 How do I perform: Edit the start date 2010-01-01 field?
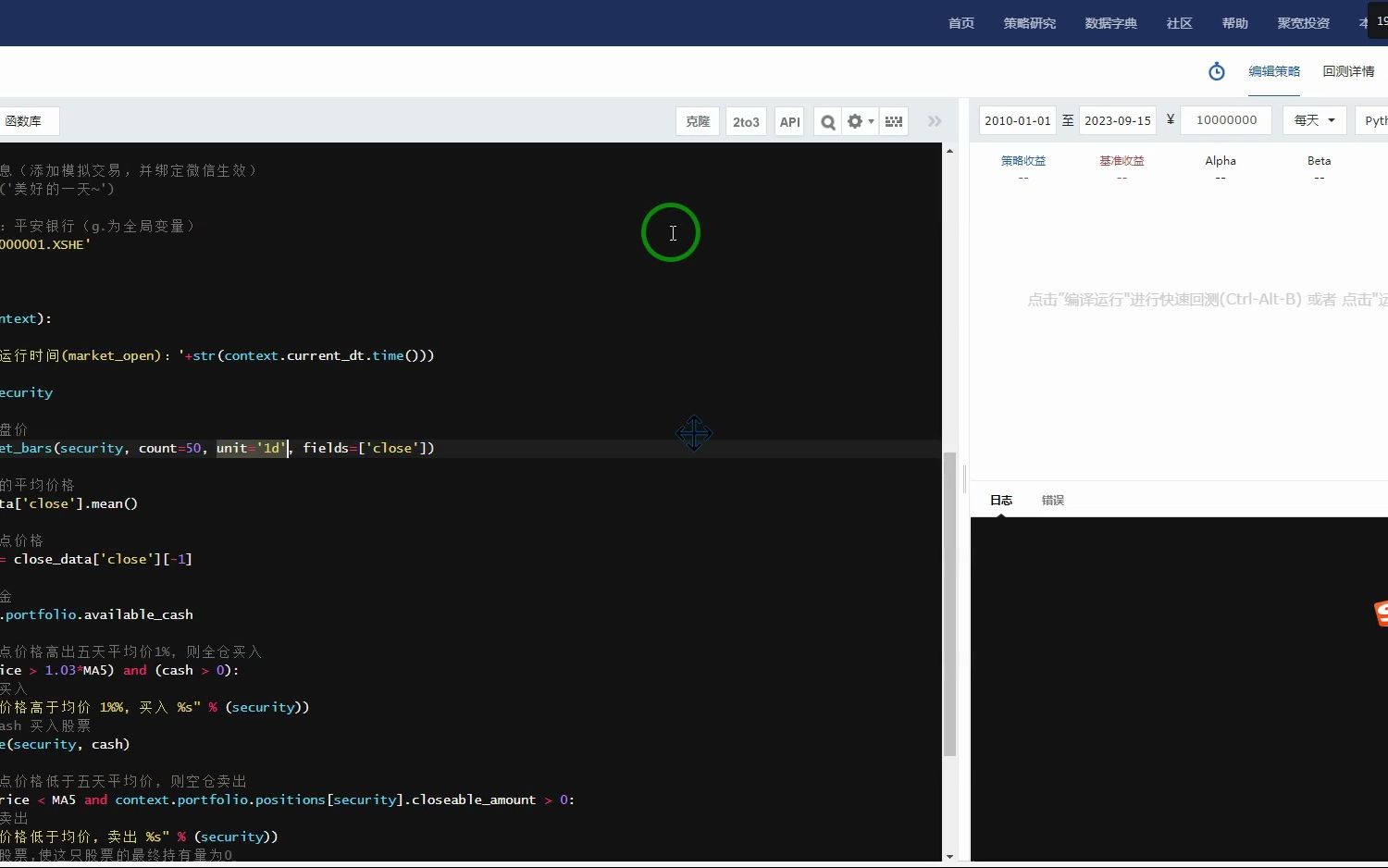1018,120
